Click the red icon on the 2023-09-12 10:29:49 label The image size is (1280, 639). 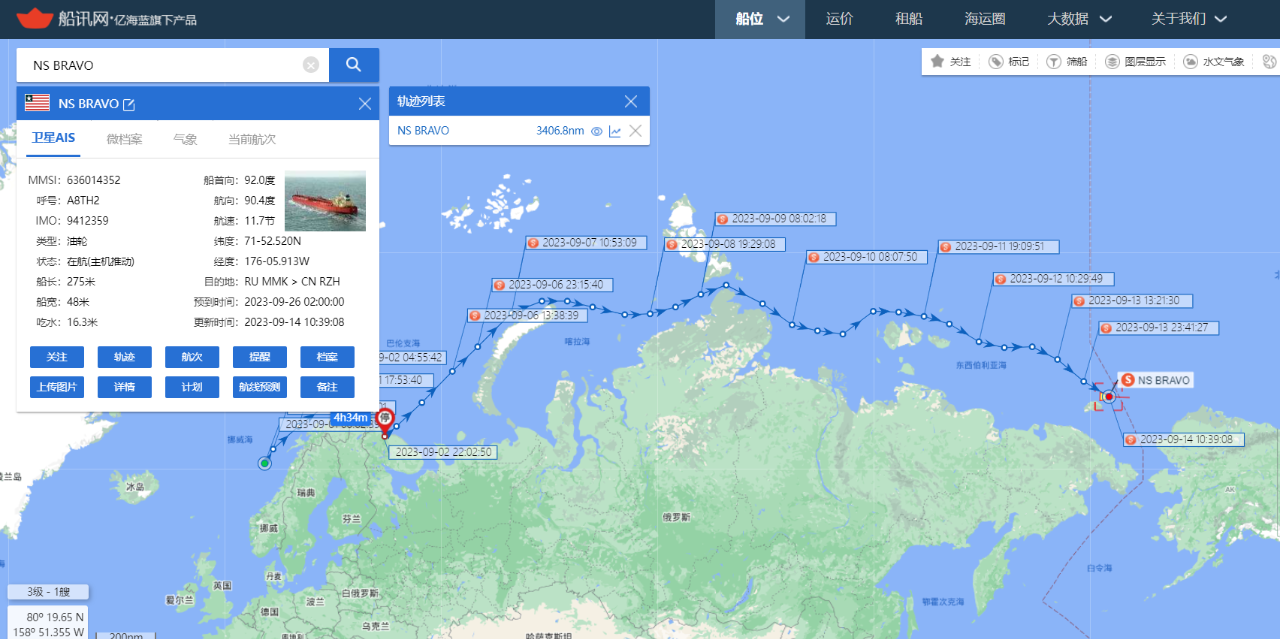point(1000,279)
